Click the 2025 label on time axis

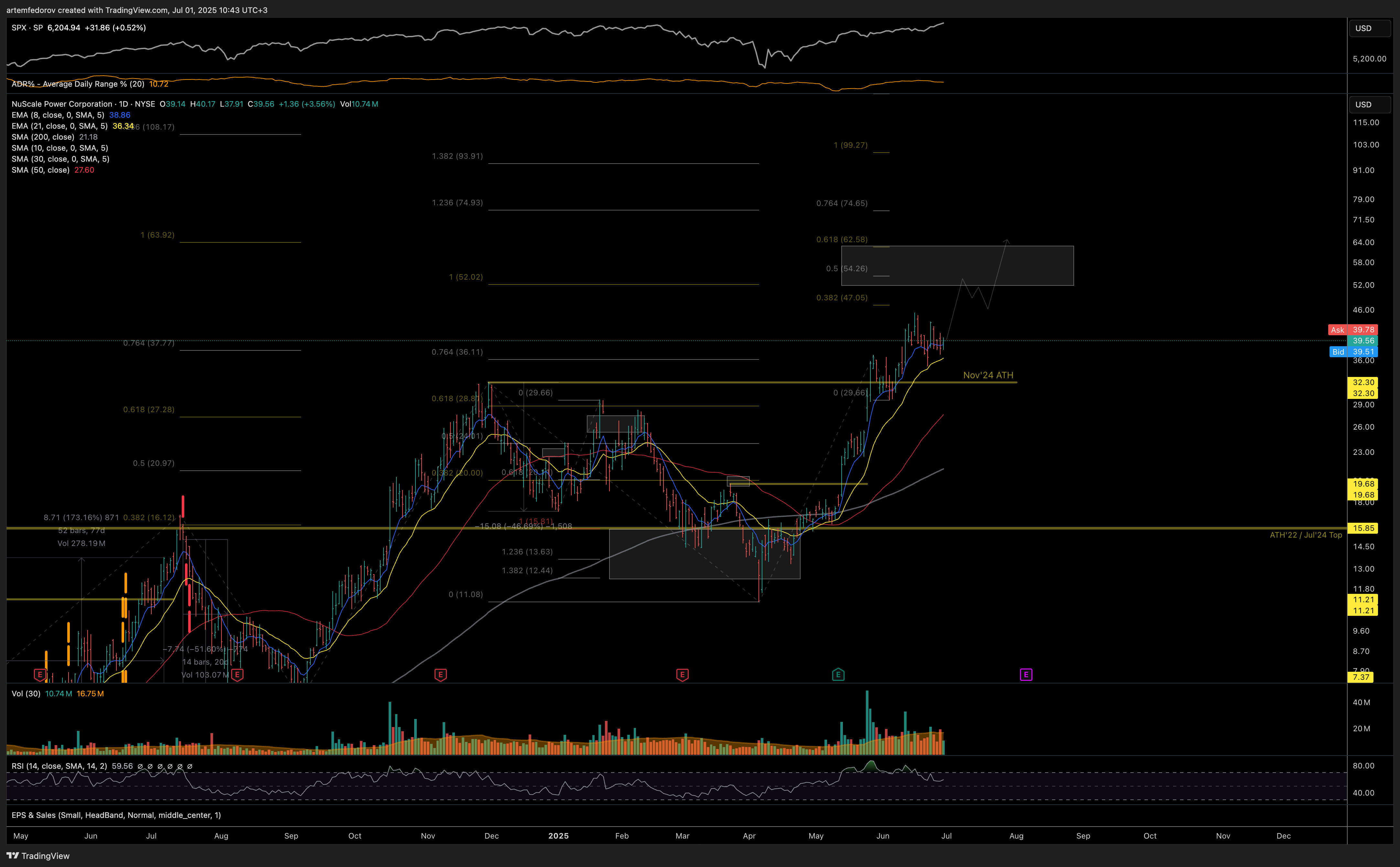tap(558, 835)
